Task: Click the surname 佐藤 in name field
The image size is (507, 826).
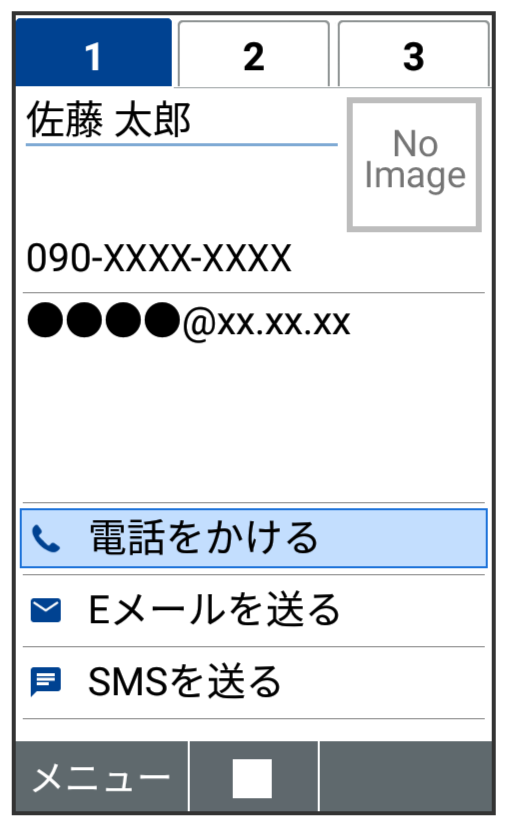Action: 64,120
